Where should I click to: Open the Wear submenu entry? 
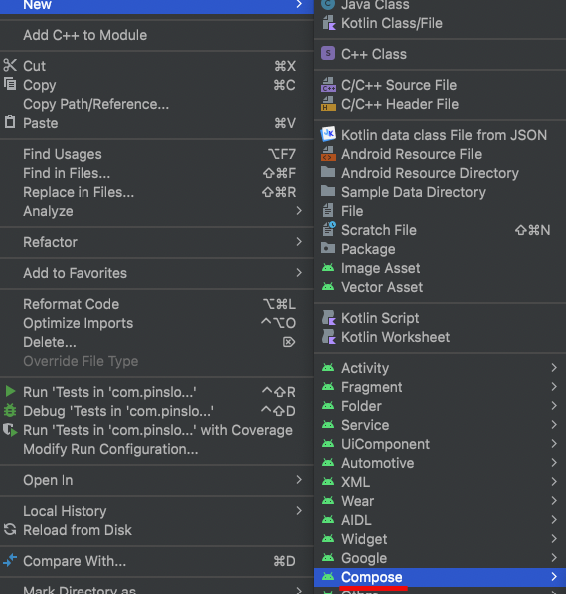click(440, 501)
